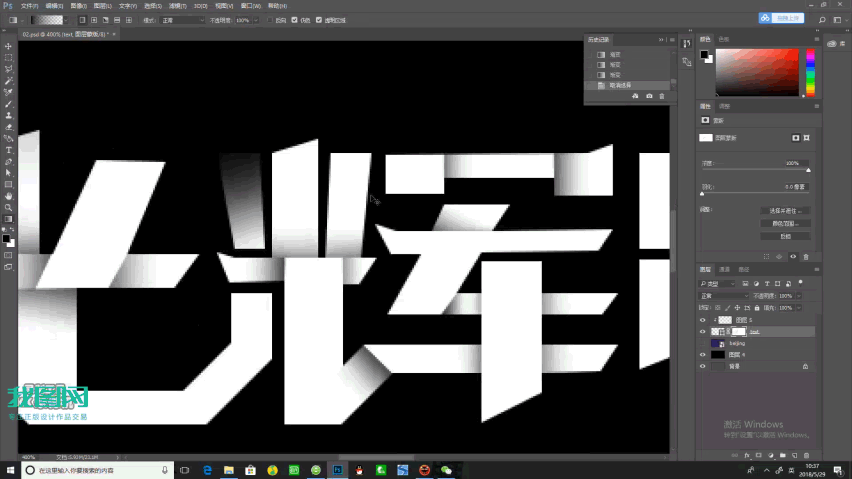Select the Path Selection arrow tool
852x479 pixels.
pos(8,173)
